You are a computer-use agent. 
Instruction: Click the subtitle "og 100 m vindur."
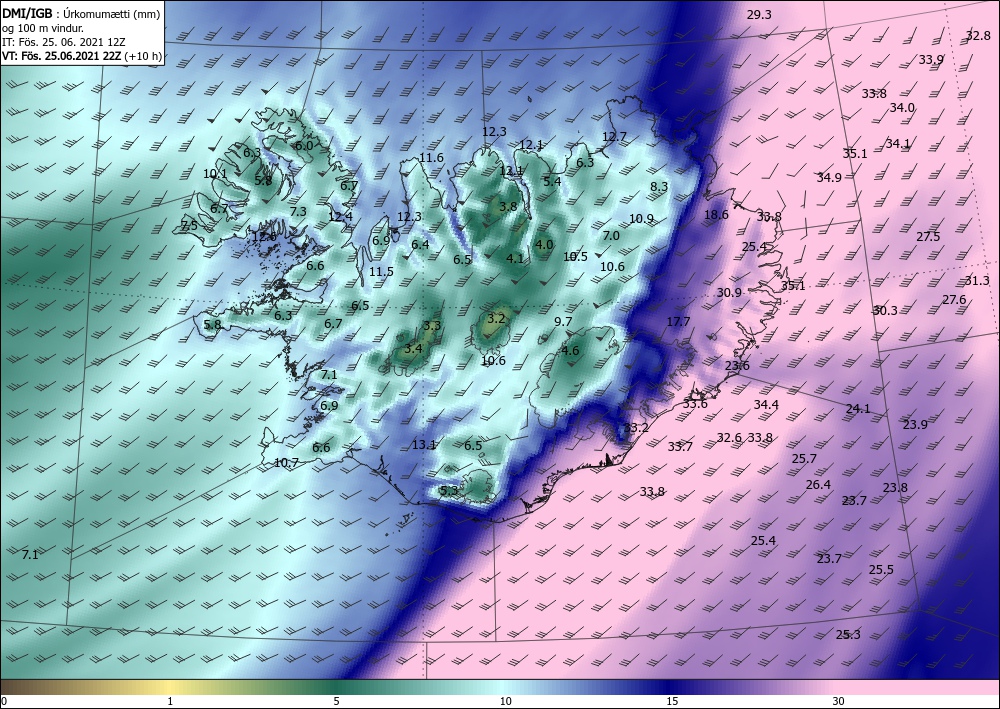click(x=43, y=27)
